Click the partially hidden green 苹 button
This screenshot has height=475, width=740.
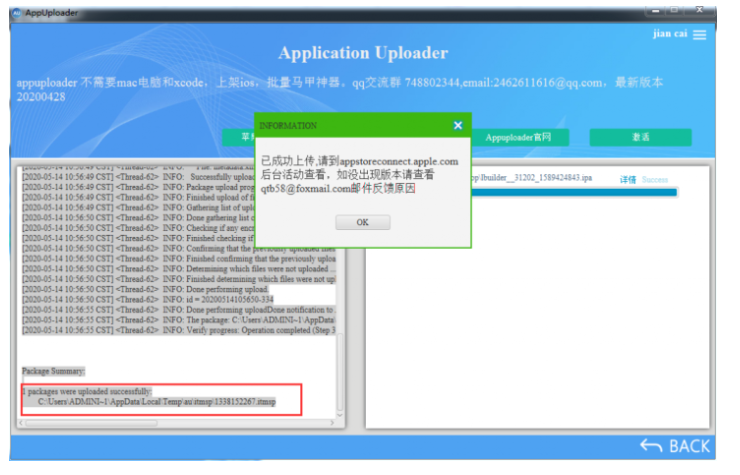(x=239, y=137)
